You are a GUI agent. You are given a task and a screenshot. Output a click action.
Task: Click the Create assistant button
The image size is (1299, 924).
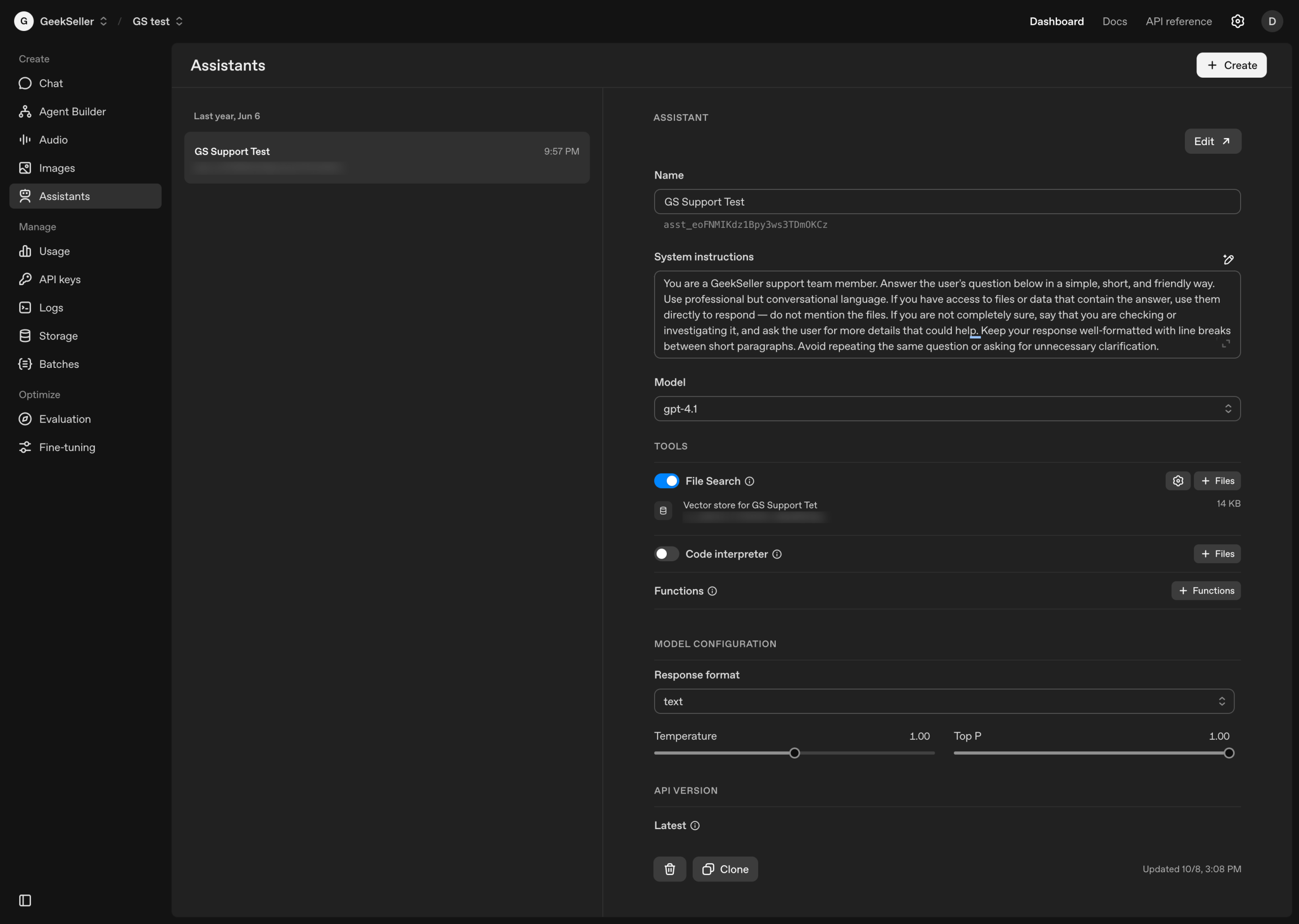[x=1232, y=65]
